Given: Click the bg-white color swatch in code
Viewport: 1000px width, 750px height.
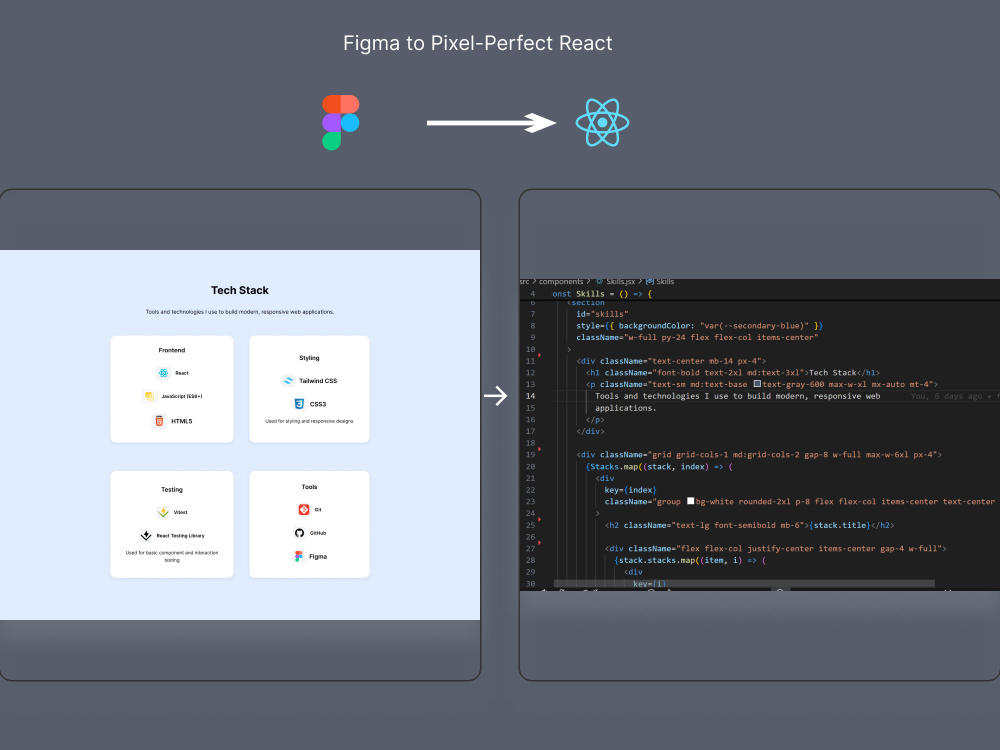Looking at the screenshot, I should (691, 501).
